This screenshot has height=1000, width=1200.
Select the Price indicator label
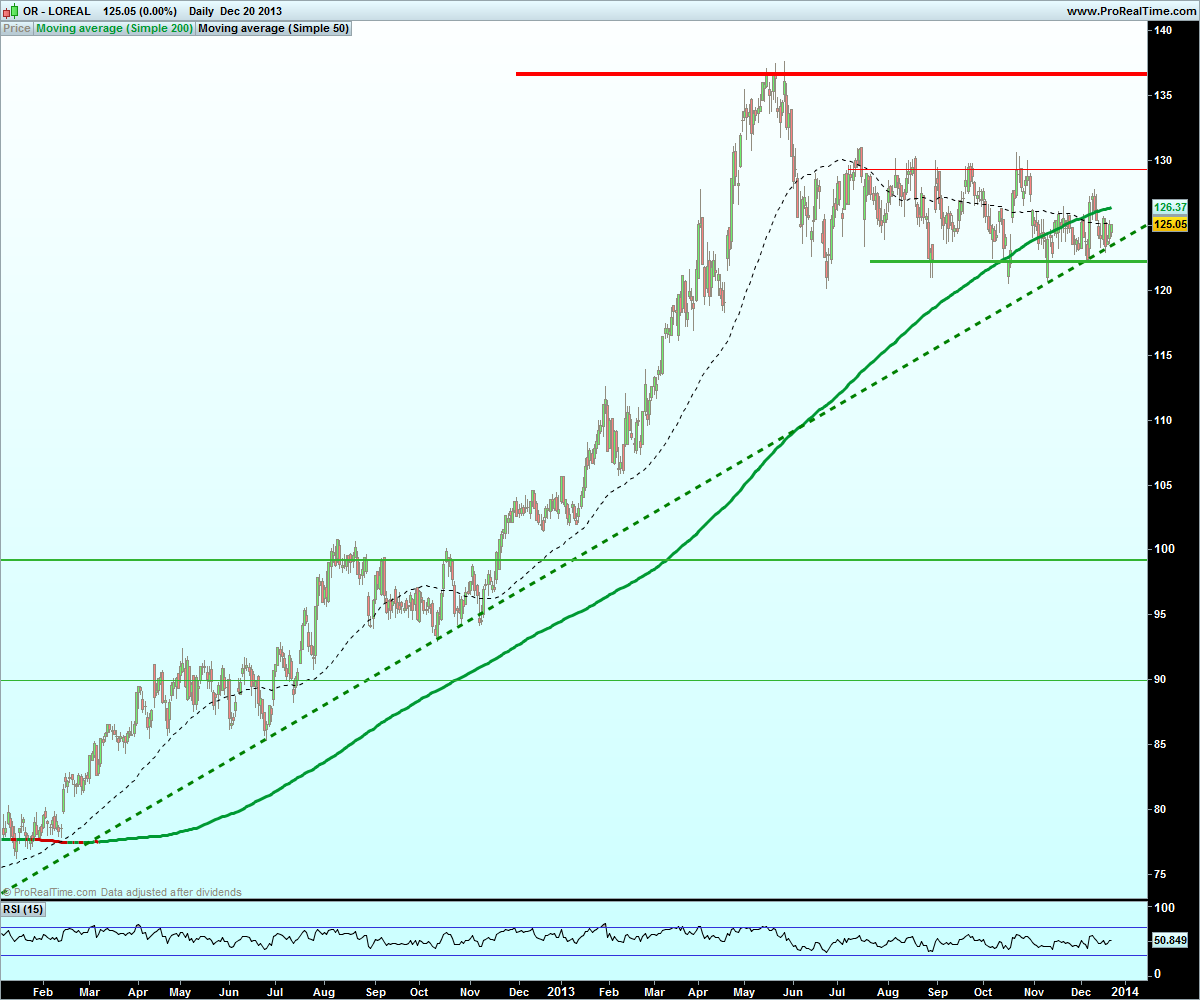(17, 28)
